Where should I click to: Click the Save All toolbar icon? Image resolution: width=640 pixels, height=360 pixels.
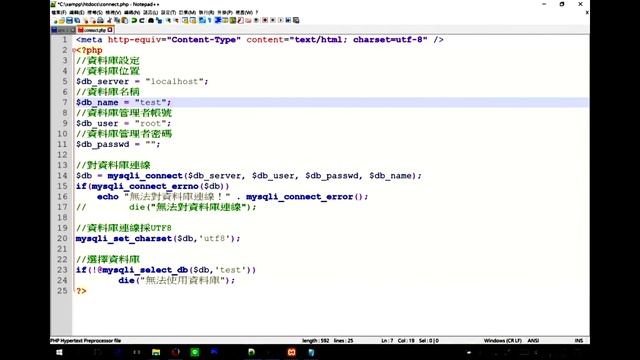pyautogui.click(x=77, y=20)
